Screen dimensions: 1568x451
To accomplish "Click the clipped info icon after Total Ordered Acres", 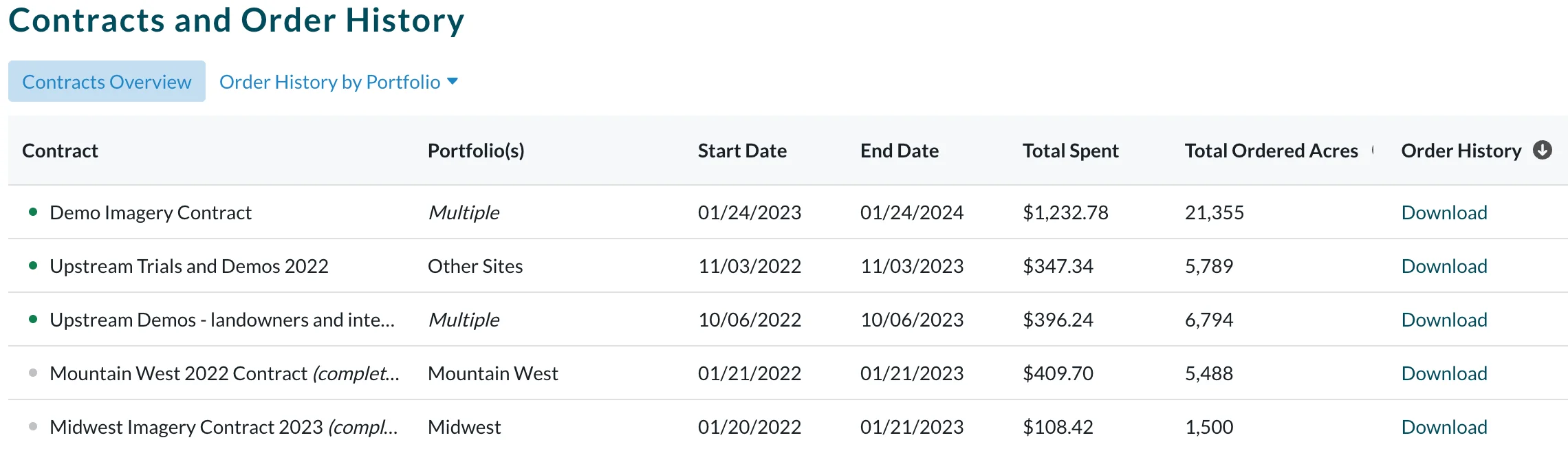I will coord(1373,150).
